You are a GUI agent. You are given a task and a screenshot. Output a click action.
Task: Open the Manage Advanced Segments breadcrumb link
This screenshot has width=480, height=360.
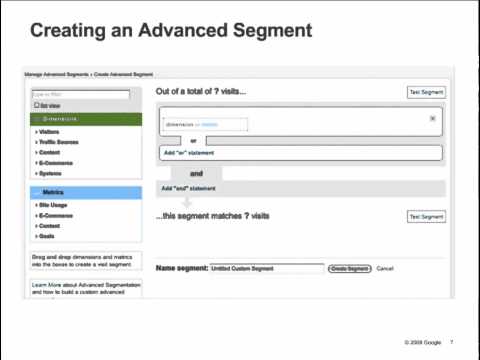[56, 74]
